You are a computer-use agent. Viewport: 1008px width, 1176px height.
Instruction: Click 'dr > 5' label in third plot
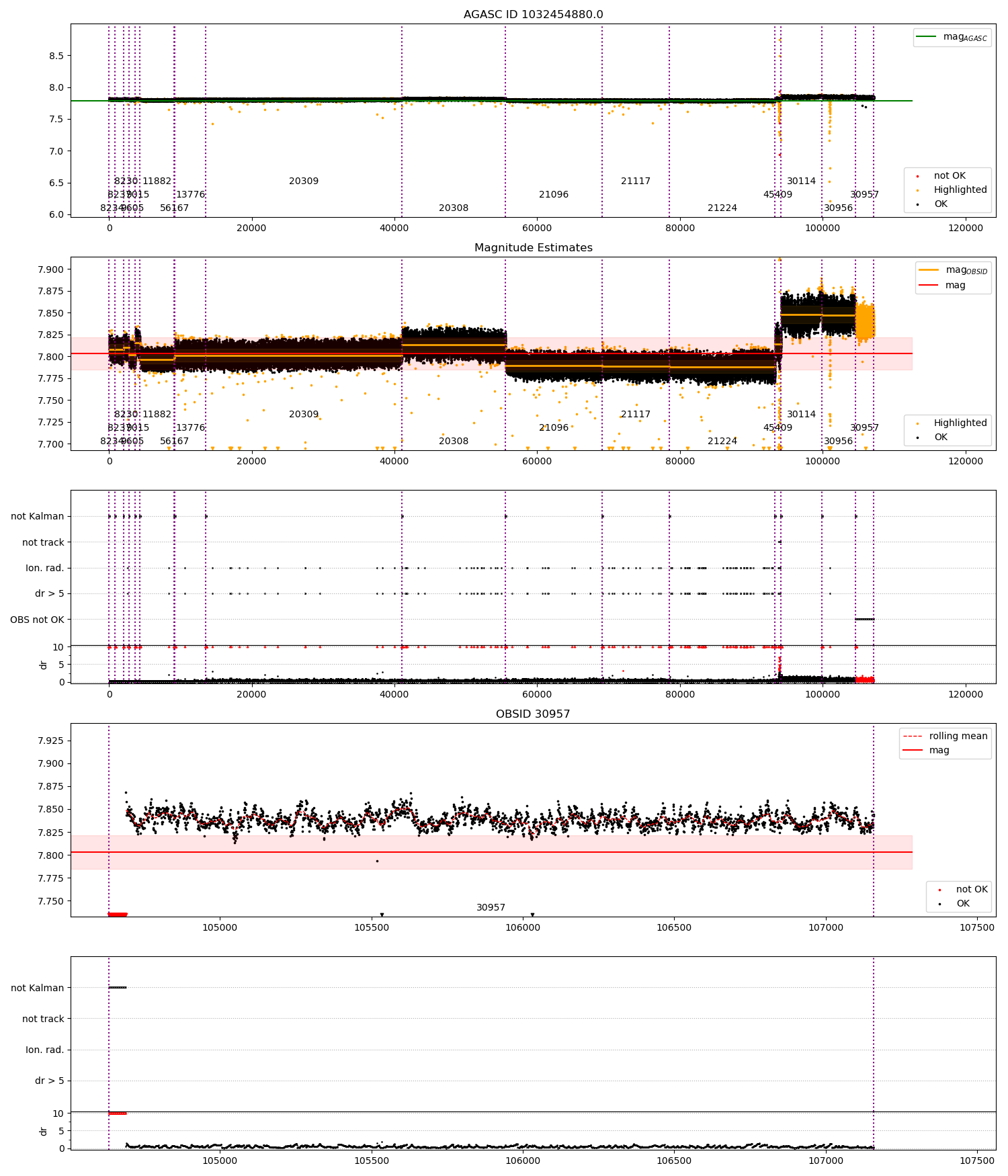point(50,594)
